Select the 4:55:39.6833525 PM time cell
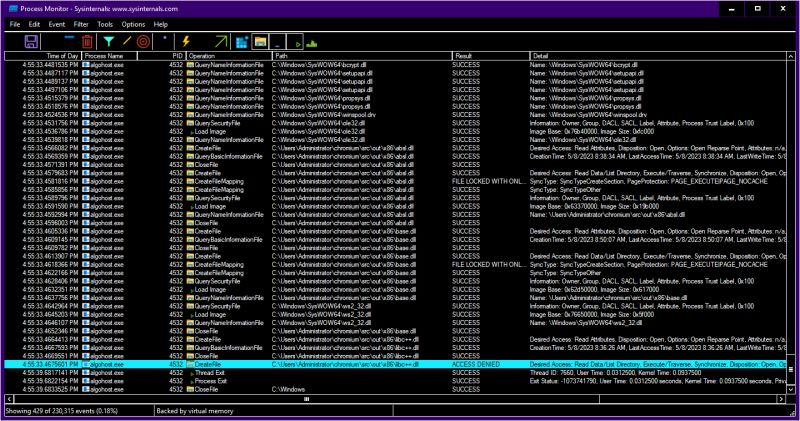Viewport: 800px width, 421px height. point(50,389)
